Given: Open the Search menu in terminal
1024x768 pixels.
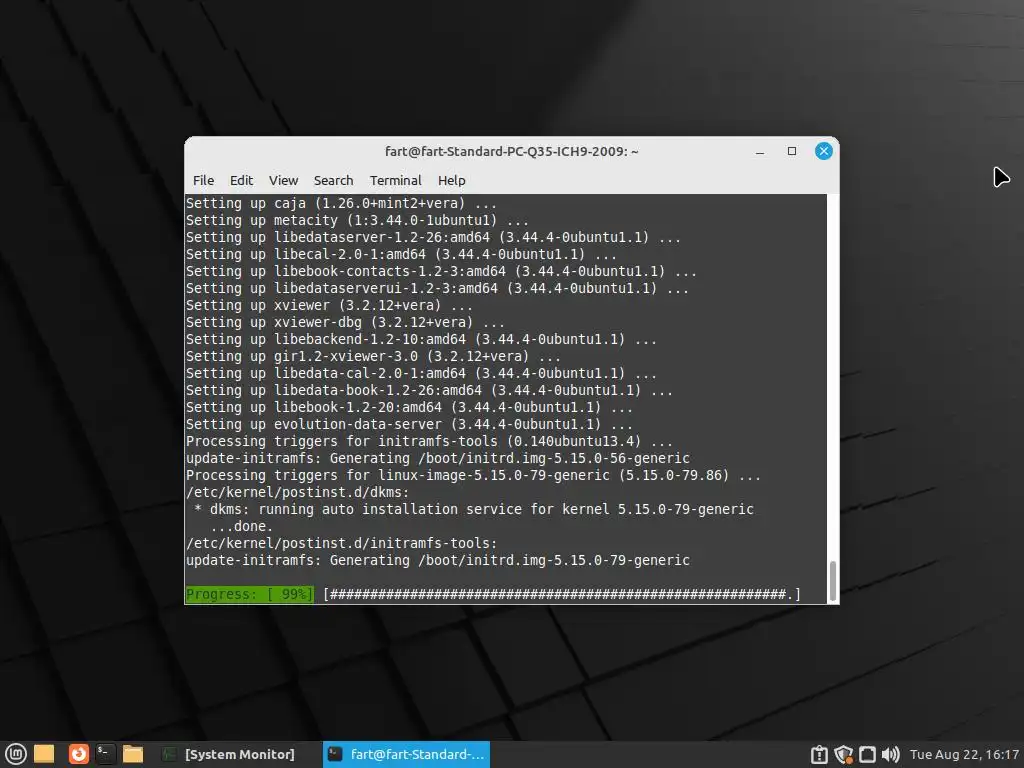Looking at the screenshot, I should pos(333,180).
